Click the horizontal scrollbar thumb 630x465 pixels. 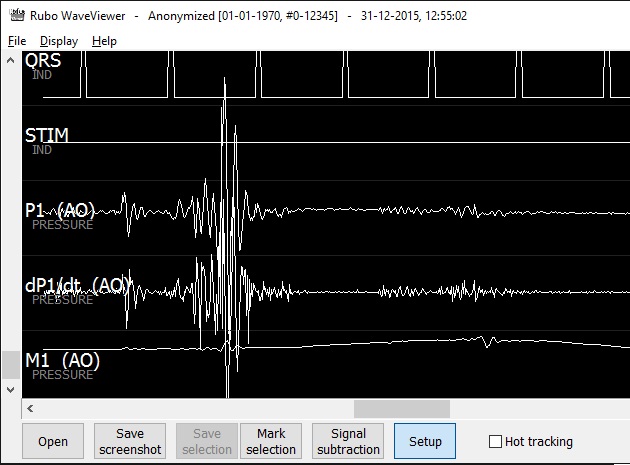click(402, 409)
